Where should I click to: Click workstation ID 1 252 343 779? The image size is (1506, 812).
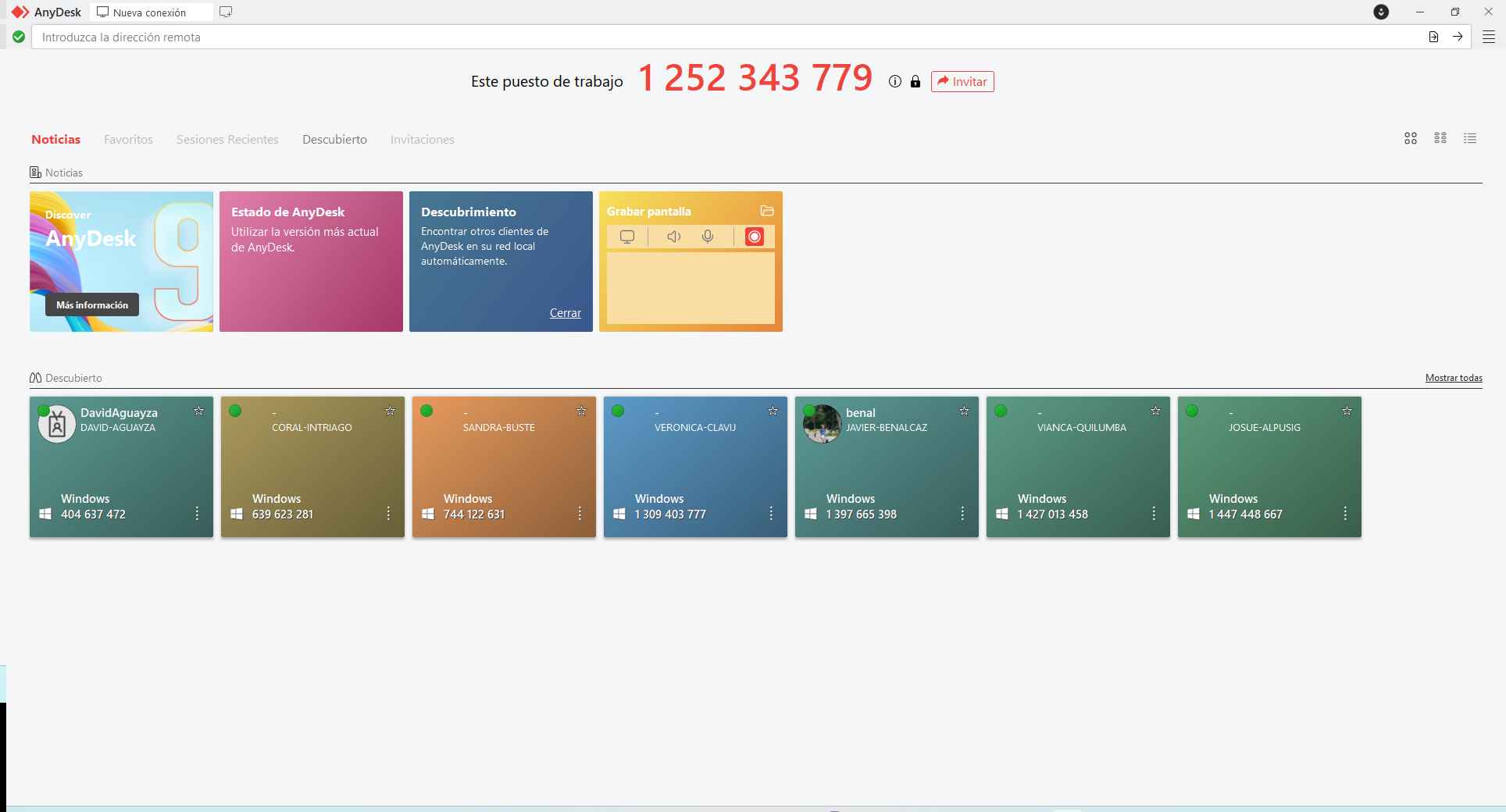[x=755, y=77]
